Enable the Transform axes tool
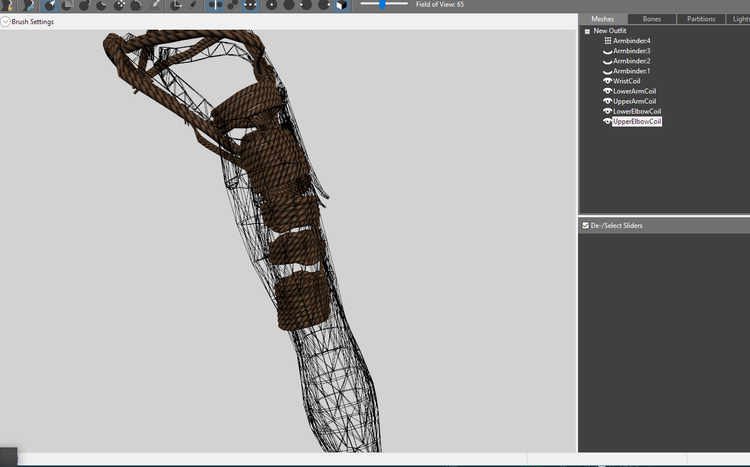Screen dimensions: 750x467 (x=176, y=5)
